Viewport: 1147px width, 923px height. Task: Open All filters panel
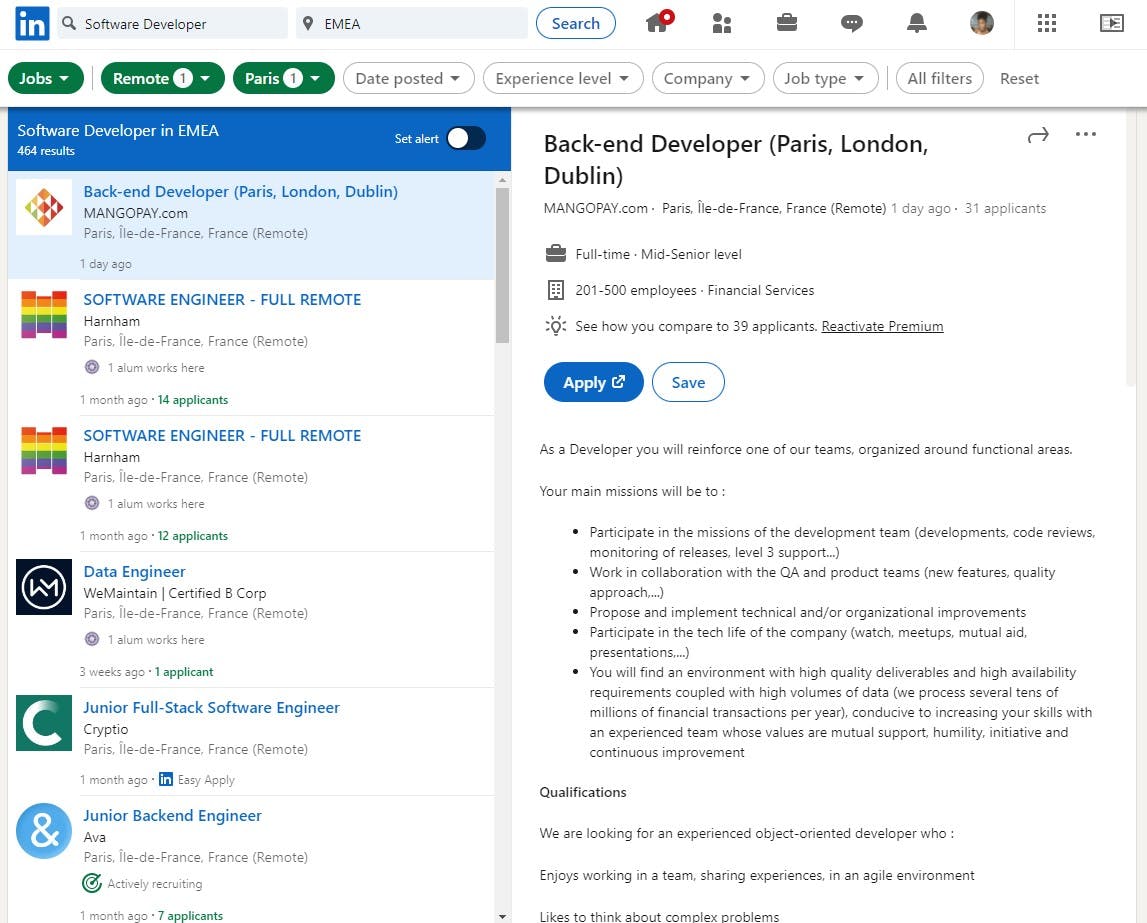939,78
